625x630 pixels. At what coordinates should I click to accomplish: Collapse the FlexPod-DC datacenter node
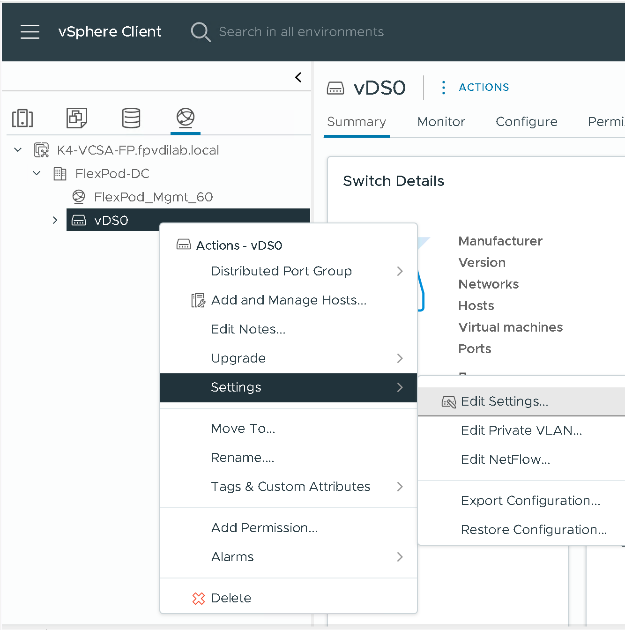pyautogui.click(x=37, y=174)
